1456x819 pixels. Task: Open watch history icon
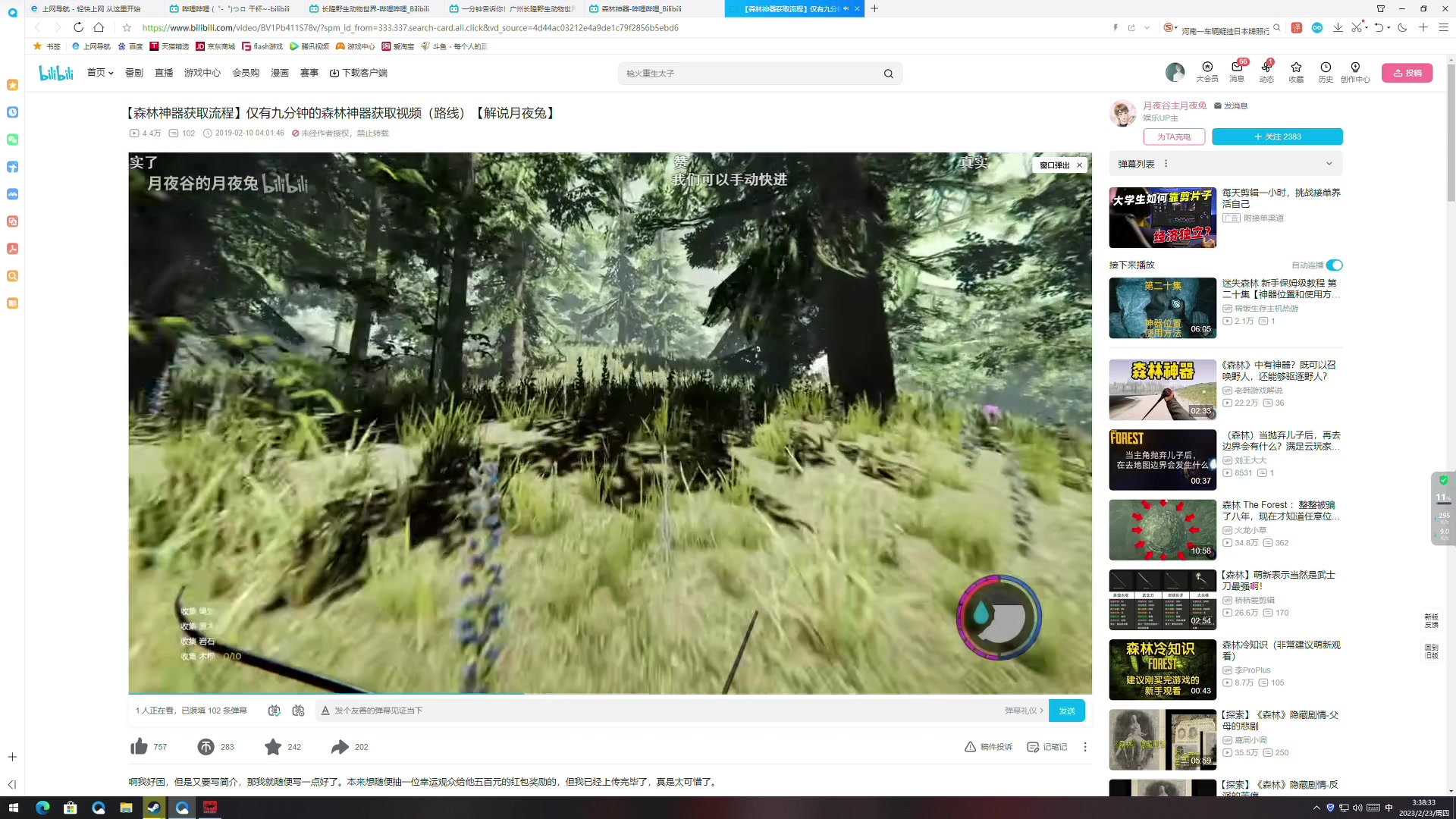[1326, 71]
